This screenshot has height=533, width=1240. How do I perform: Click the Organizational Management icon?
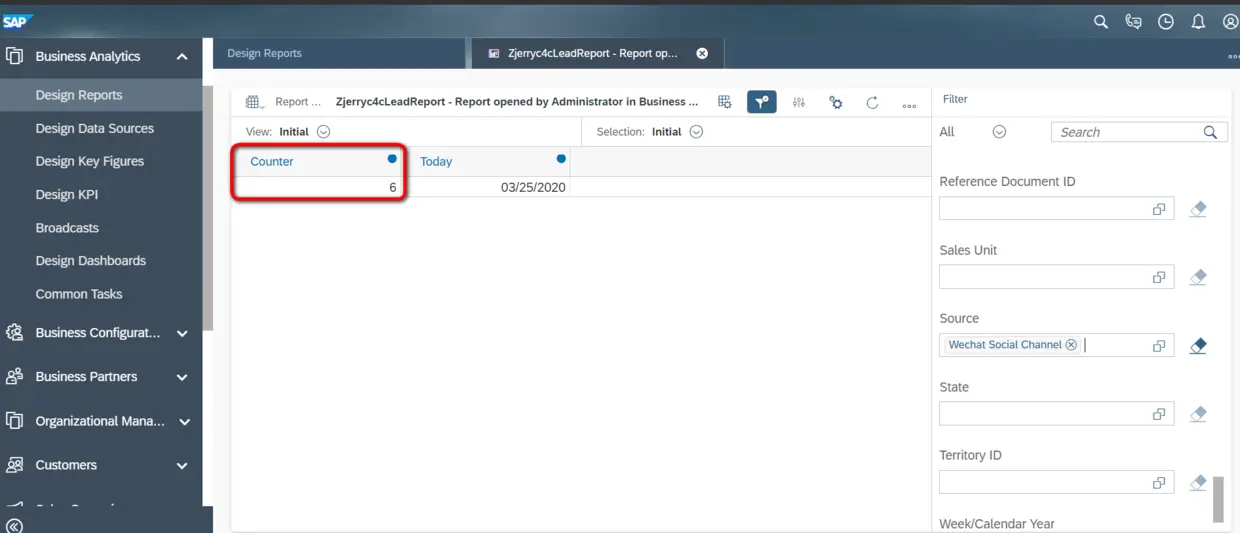(14, 421)
